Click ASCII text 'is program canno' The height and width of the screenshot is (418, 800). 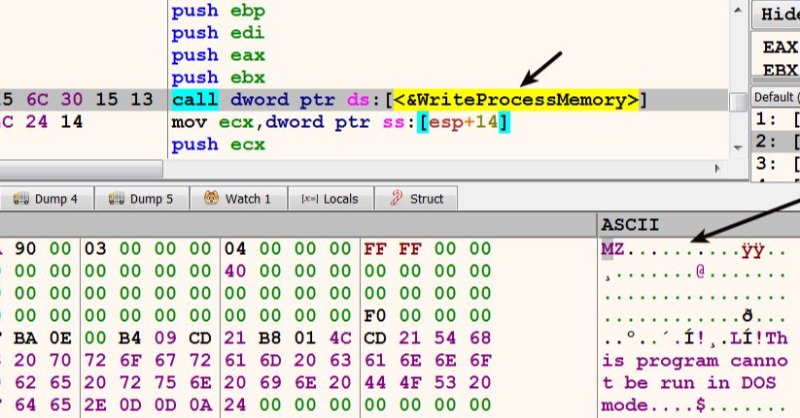click(694, 361)
